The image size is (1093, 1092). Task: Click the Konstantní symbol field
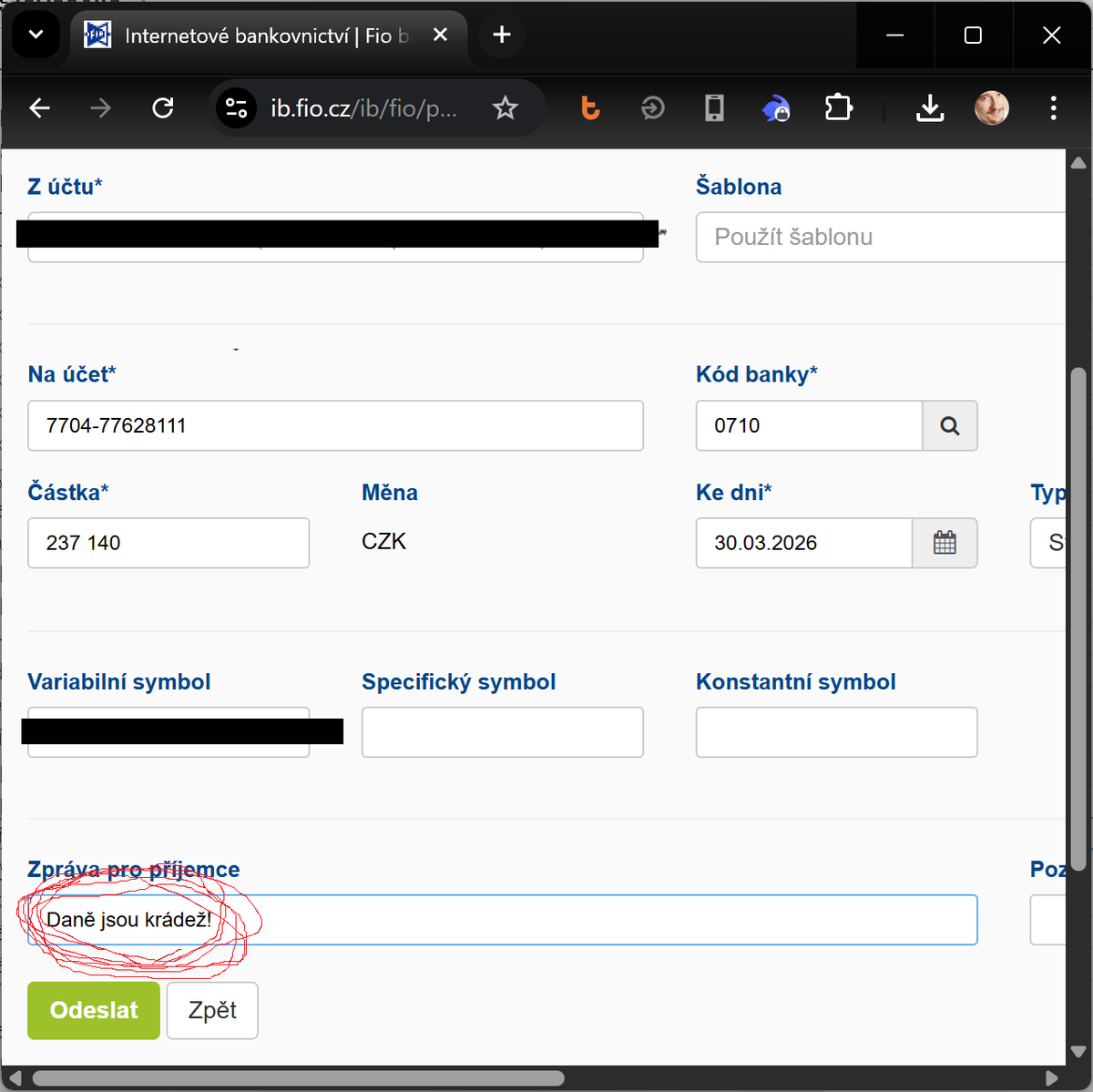[x=837, y=732]
